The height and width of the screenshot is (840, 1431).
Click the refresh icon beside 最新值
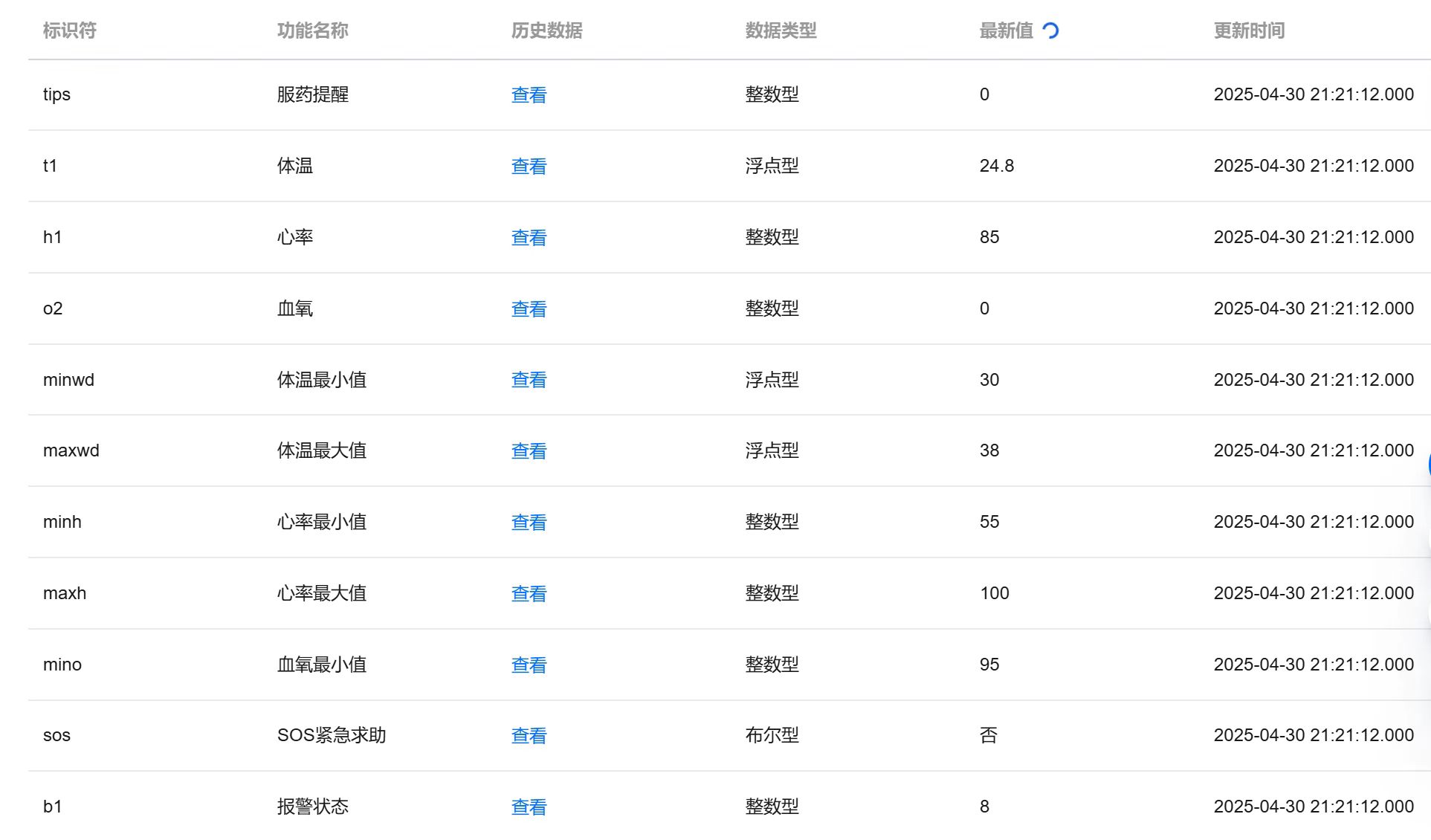(1050, 30)
